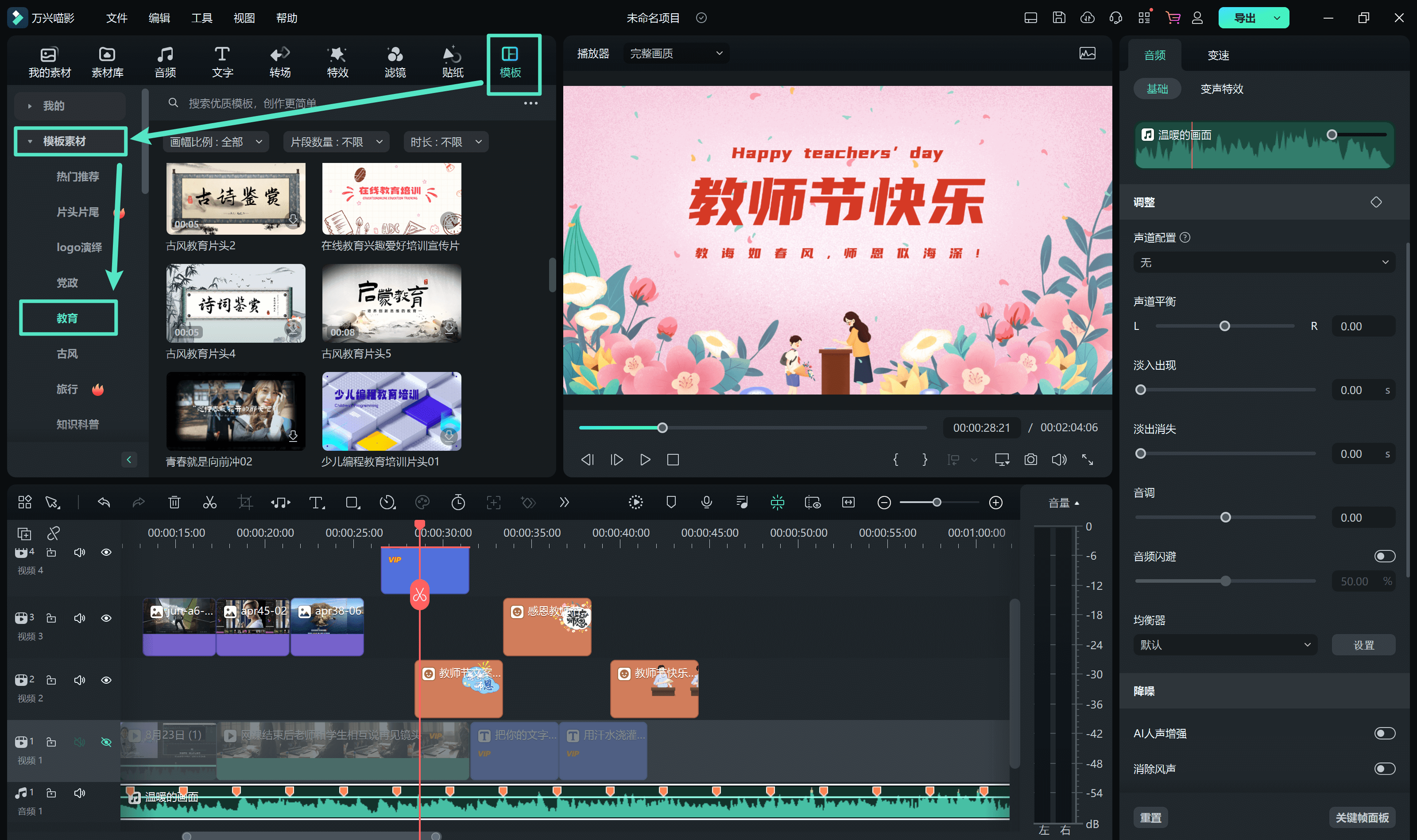Collapse the 模板素材 section in the sidebar
The height and width of the screenshot is (840, 1417).
coord(31,141)
